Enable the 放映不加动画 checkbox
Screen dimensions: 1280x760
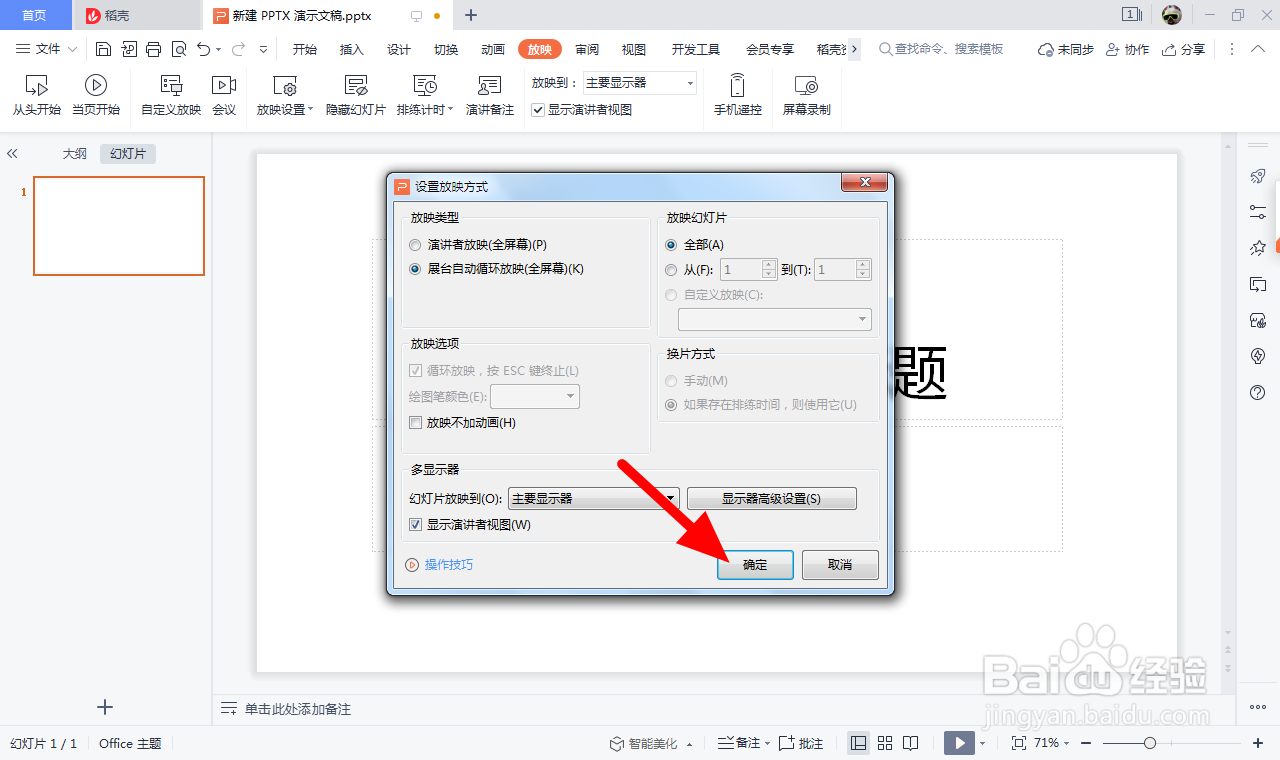(415, 422)
